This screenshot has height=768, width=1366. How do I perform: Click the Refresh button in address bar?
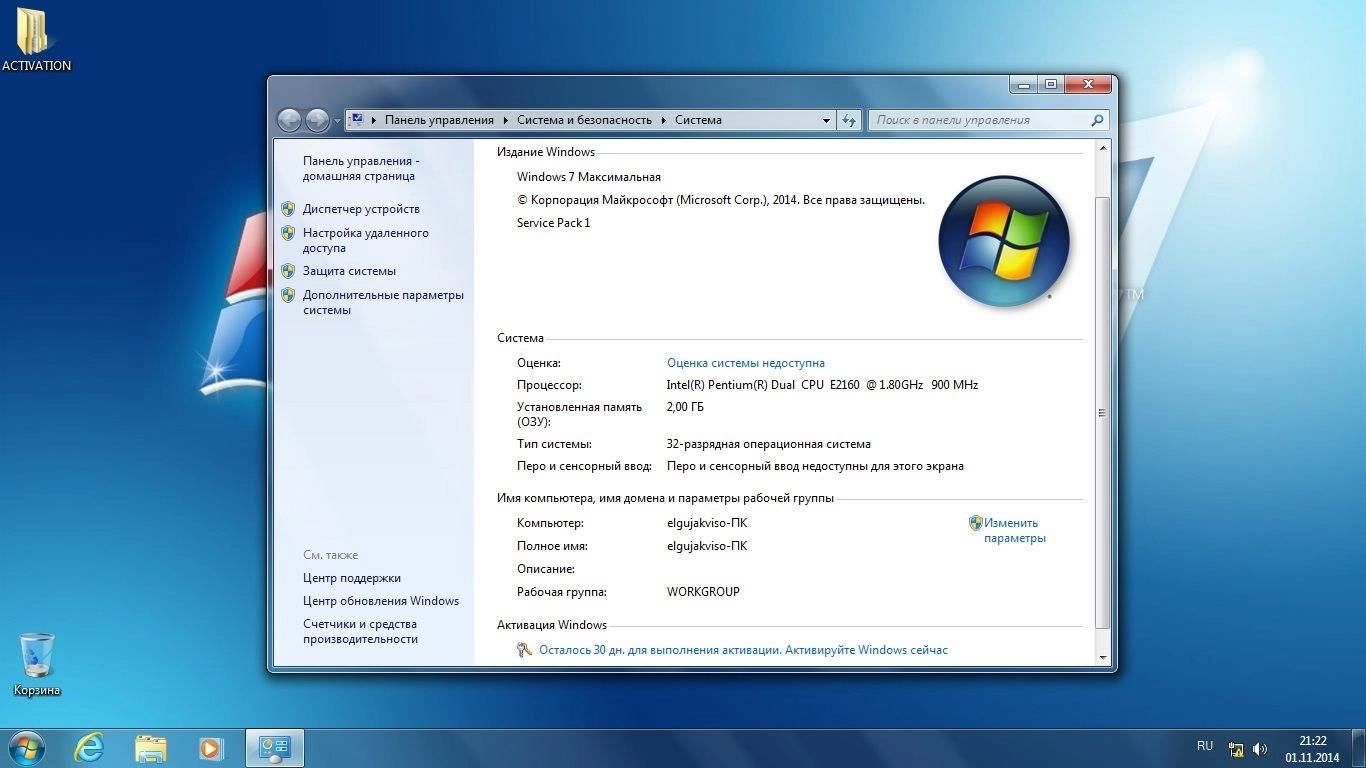tap(849, 120)
